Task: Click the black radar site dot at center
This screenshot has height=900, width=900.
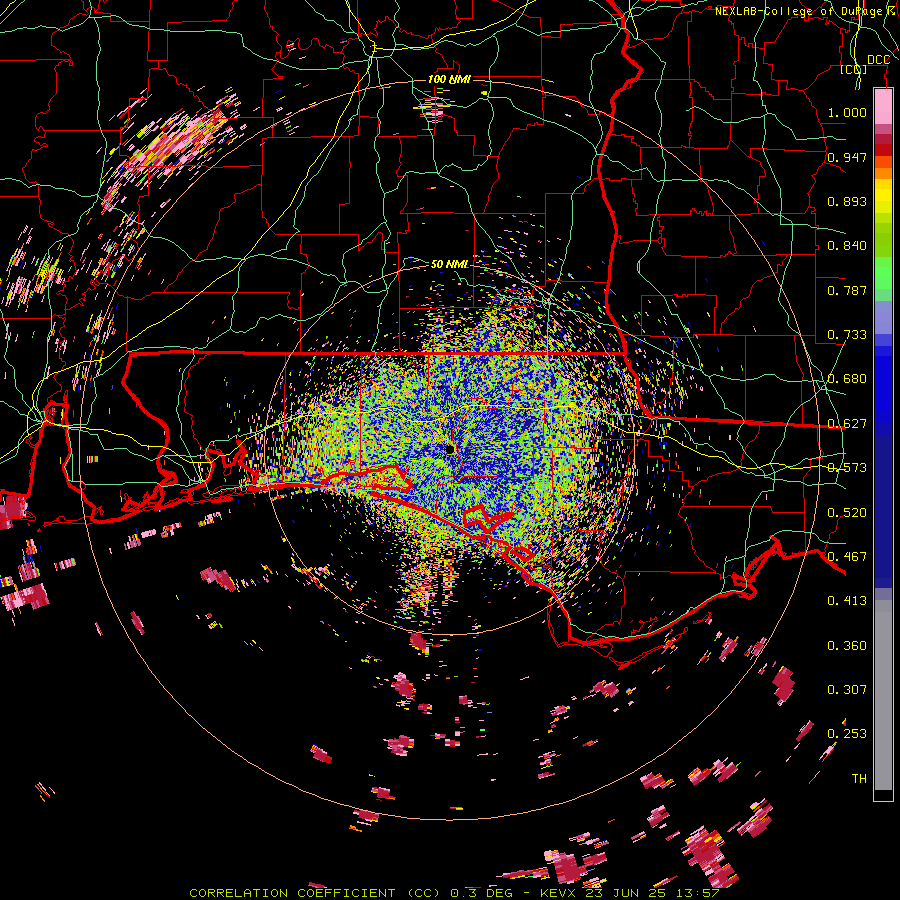Action: coord(450,449)
